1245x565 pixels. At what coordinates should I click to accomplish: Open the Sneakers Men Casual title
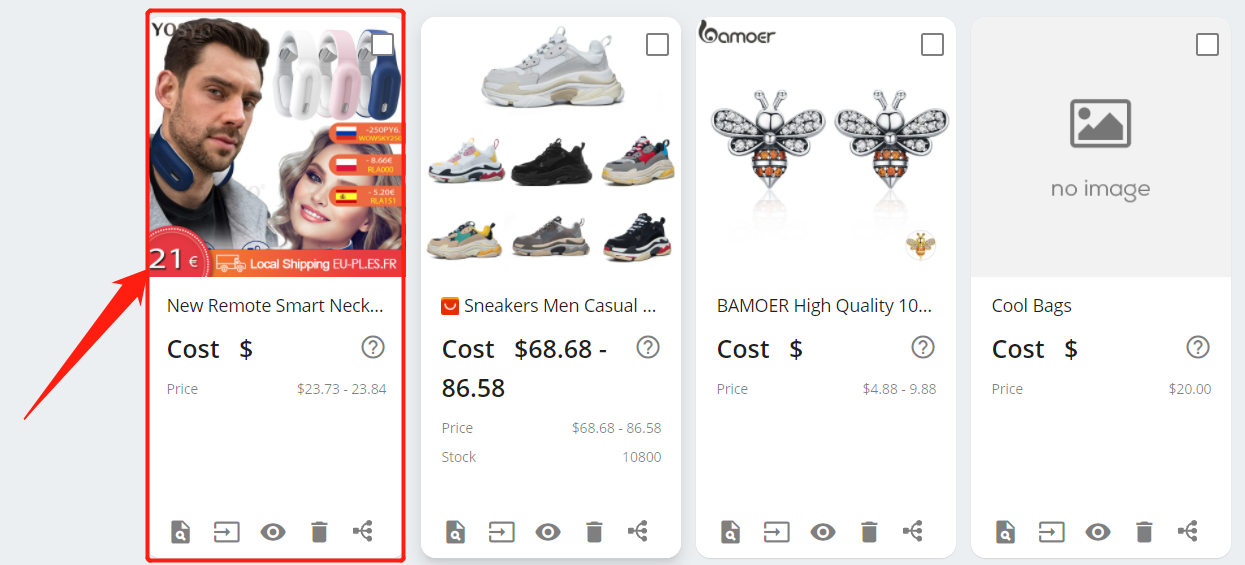tap(560, 306)
